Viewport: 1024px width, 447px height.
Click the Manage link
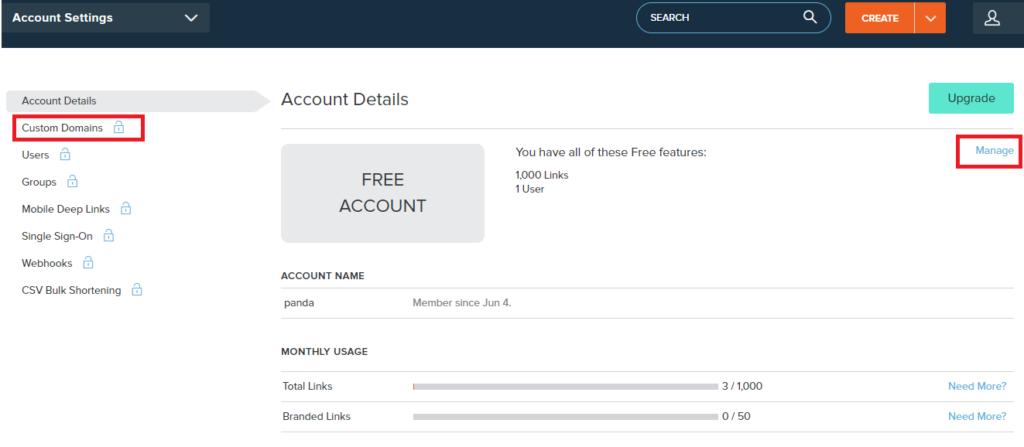(x=994, y=151)
